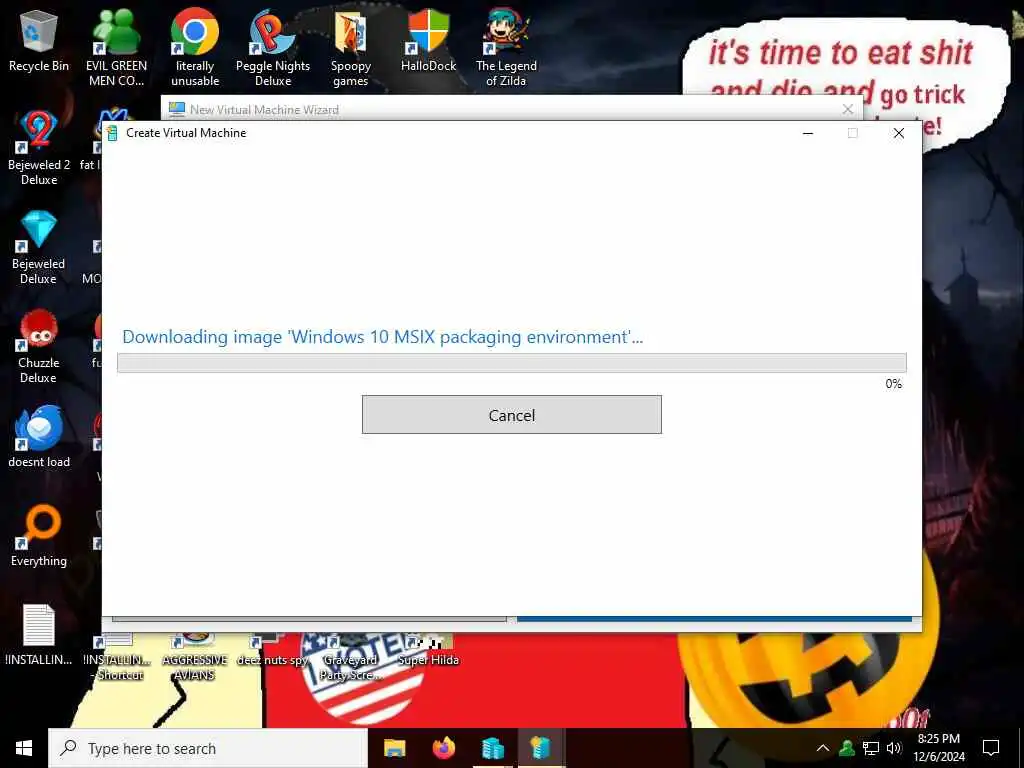This screenshot has width=1024, height=768.
Task: Minimize the Create Virtual Machine window
Action: [808, 133]
